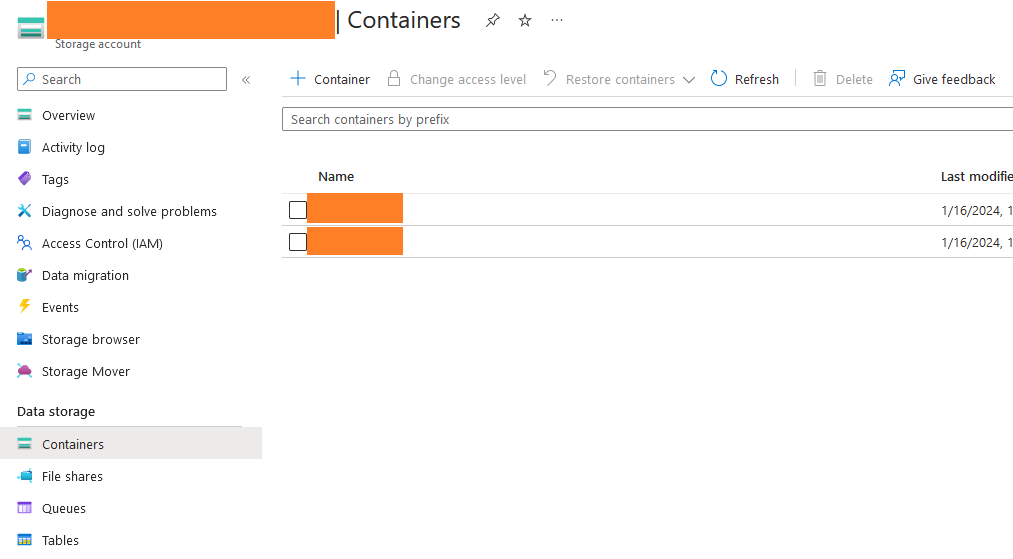Tick the checkbox of the first container row
Viewport: 1013px width, 559px height.
pos(298,210)
